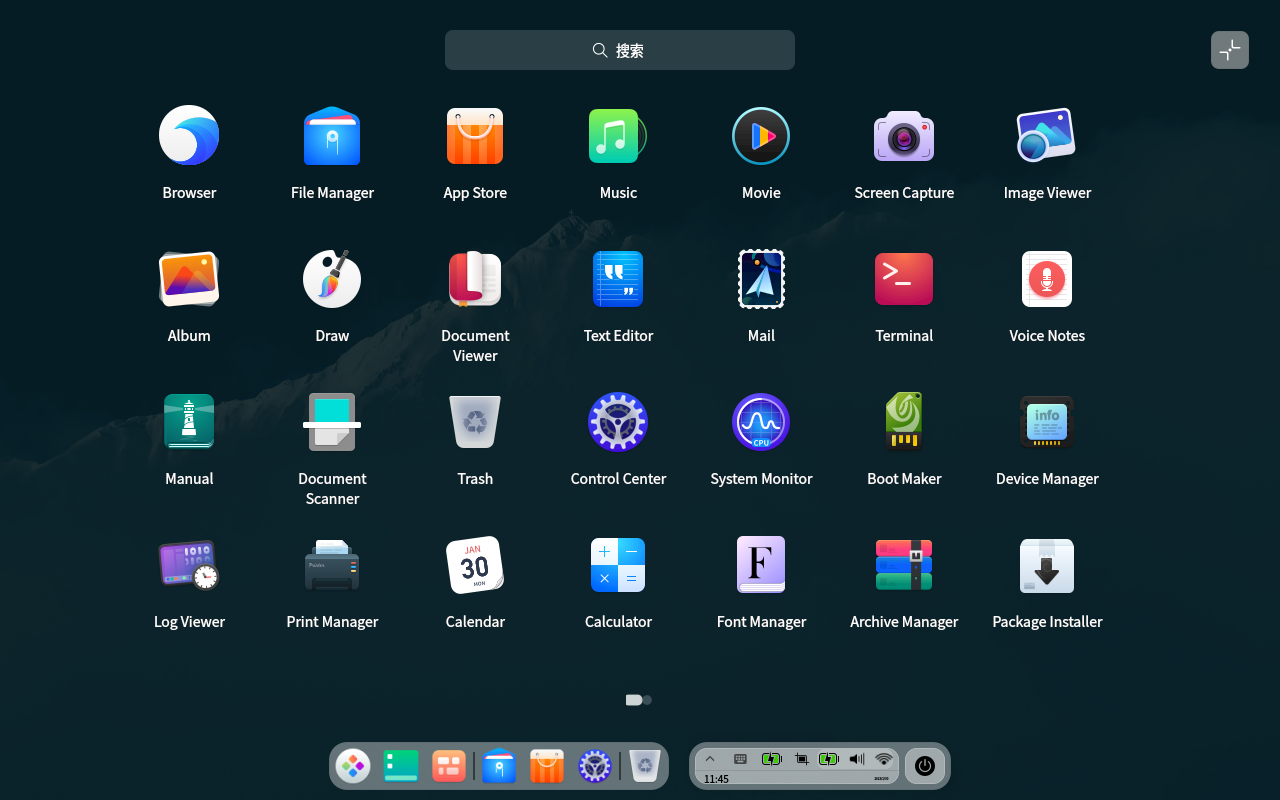Open Boot Maker
The image size is (1280, 800).
pos(904,421)
